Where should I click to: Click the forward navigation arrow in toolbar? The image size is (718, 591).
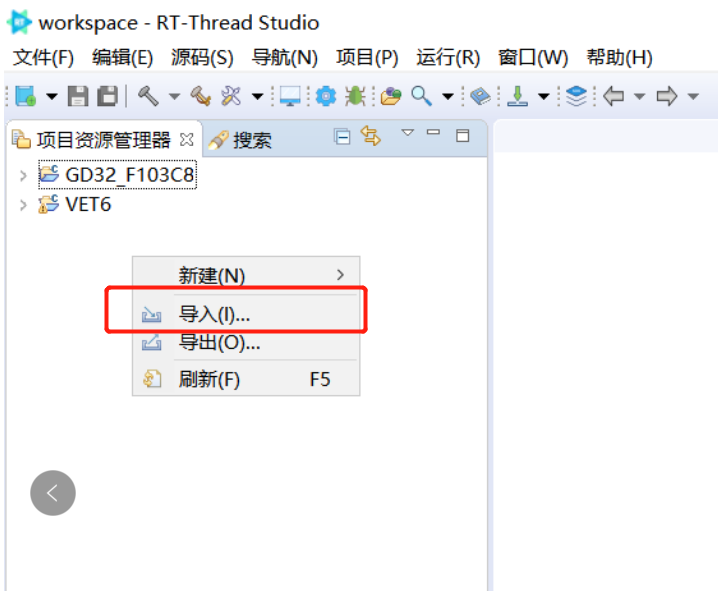pos(667,96)
